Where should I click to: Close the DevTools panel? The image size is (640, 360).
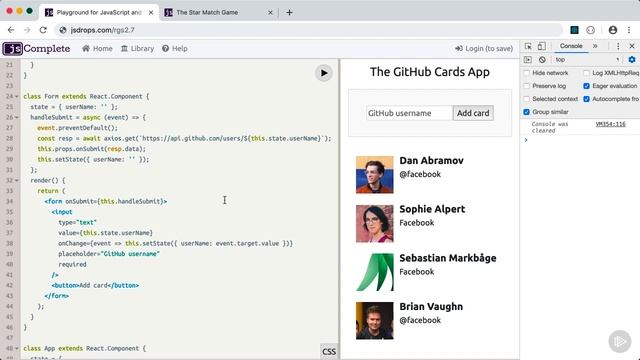[x=632, y=46]
